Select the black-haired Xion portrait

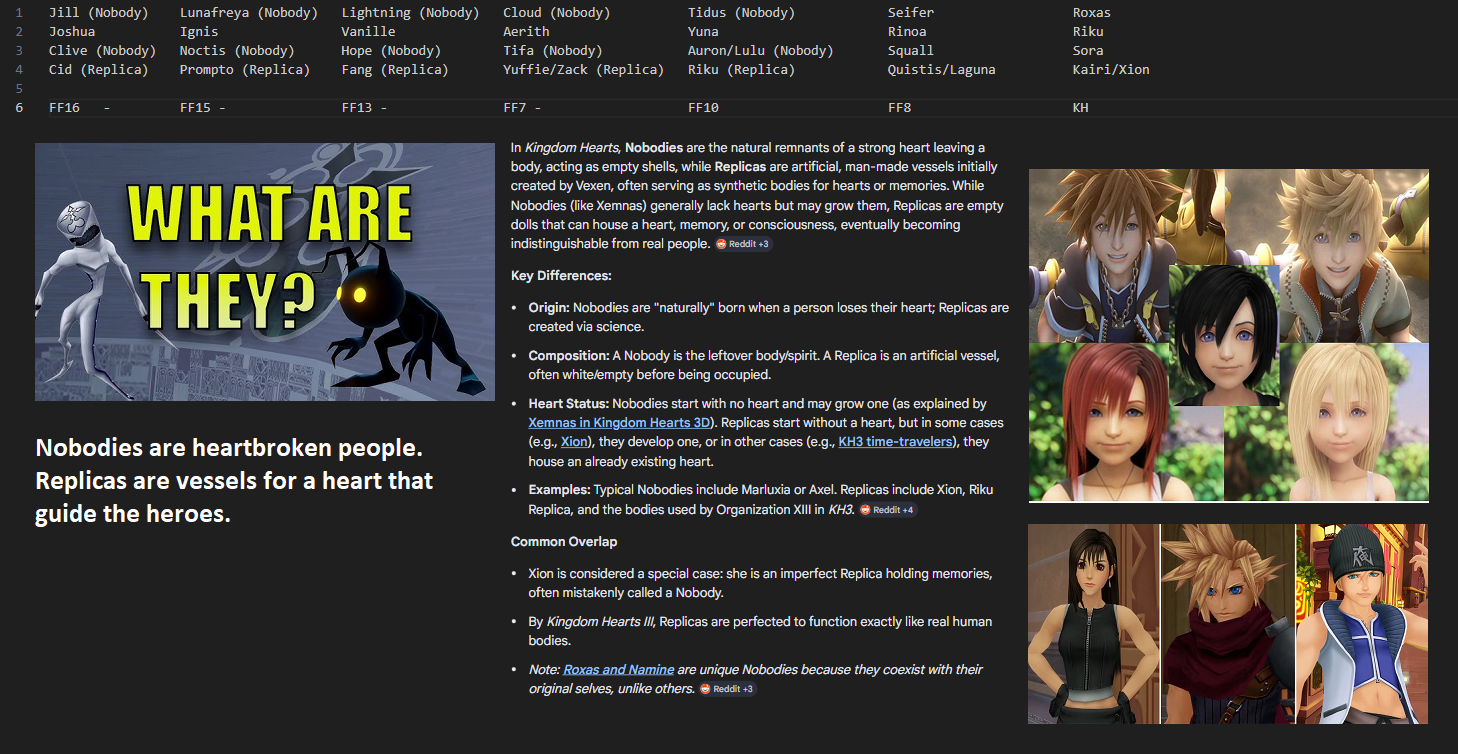point(1225,335)
